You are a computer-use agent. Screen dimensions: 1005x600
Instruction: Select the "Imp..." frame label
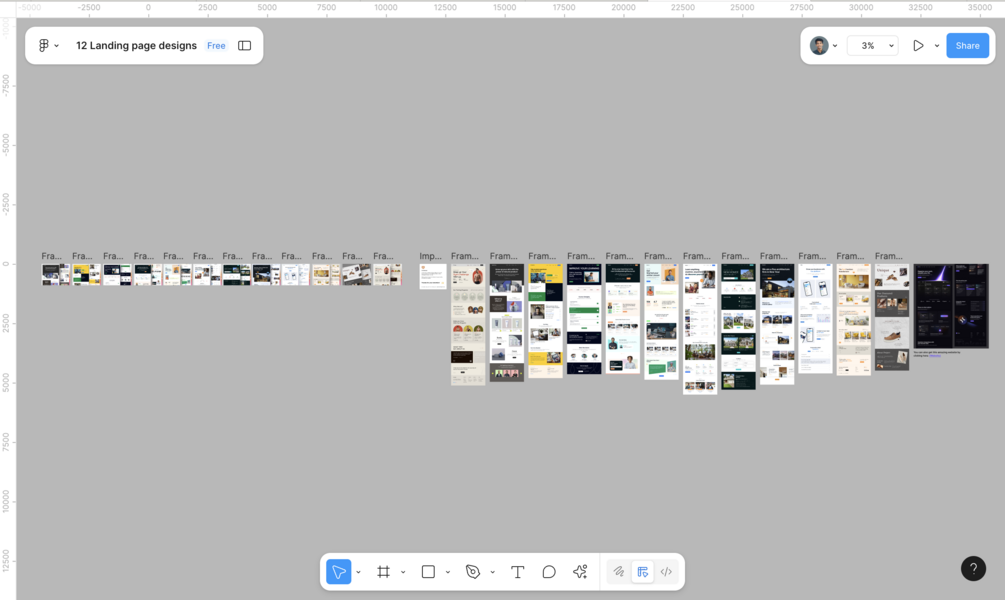[431, 256]
